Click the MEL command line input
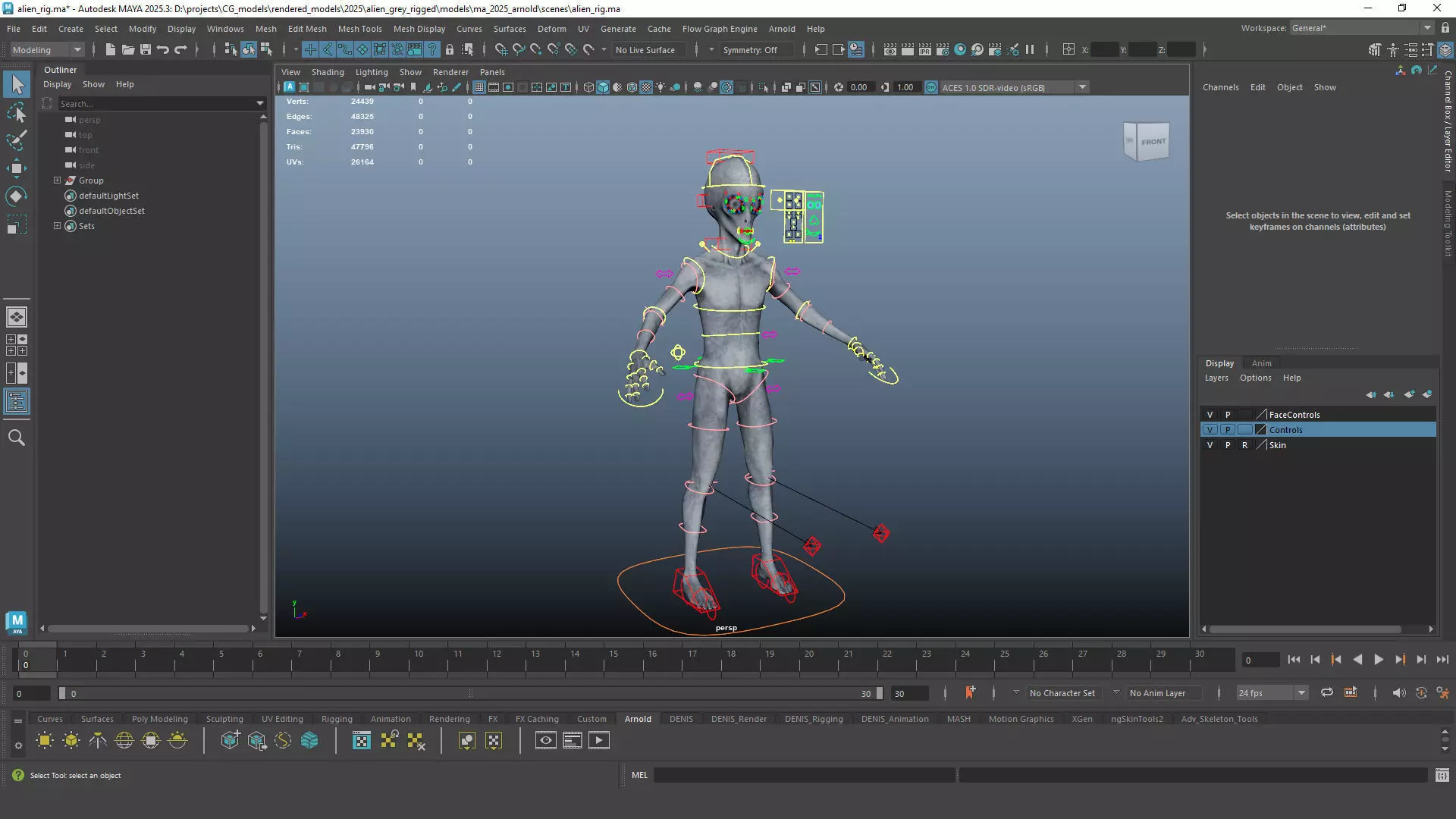The width and height of the screenshot is (1456, 819). coord(804,775)
